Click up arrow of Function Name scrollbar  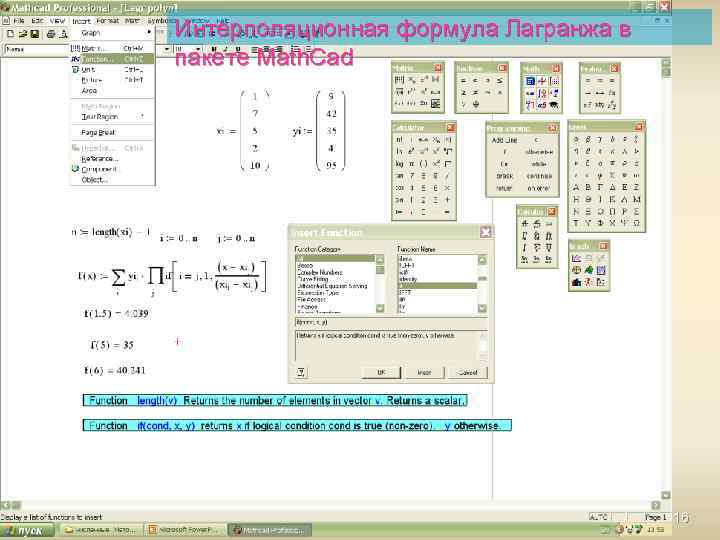click(x=482, y=260)
